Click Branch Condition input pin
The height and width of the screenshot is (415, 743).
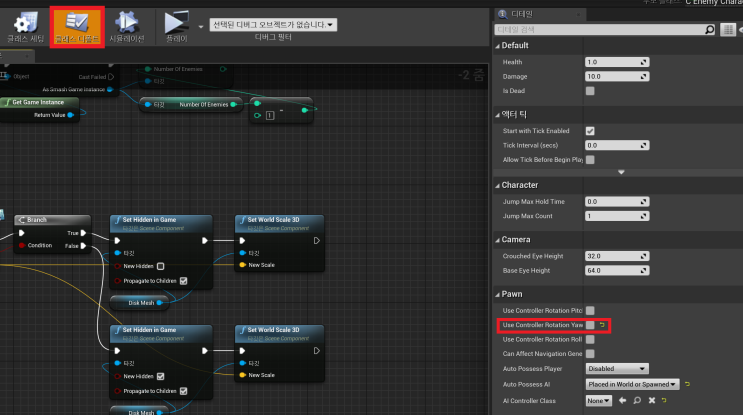pyautogui.click(x=22, y=245)
